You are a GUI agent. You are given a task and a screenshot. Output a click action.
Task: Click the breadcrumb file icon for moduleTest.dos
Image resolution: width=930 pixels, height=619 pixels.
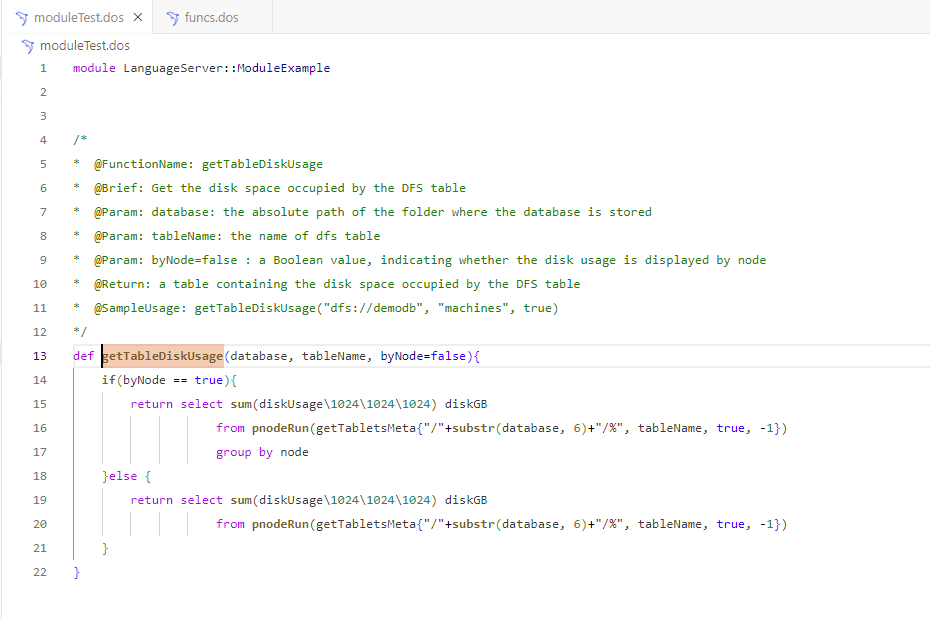(x=28, y=46)
